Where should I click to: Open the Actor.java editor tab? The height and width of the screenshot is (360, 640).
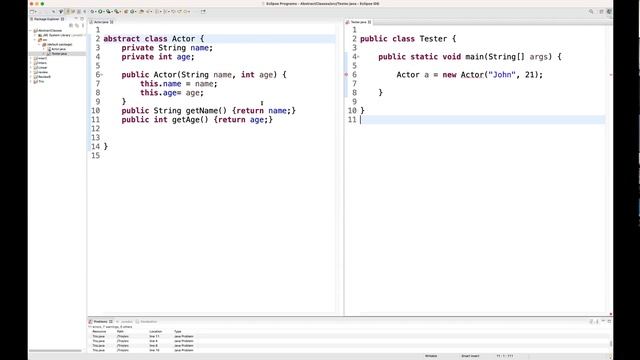coord(101,22)
